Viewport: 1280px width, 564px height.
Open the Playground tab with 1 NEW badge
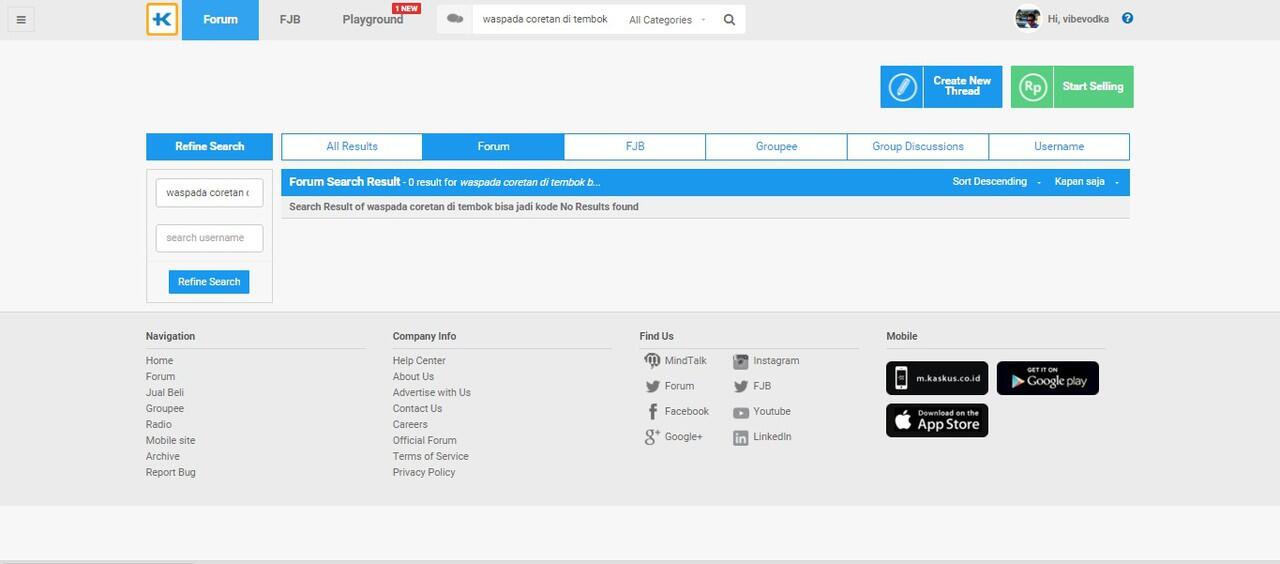(375, 20)
